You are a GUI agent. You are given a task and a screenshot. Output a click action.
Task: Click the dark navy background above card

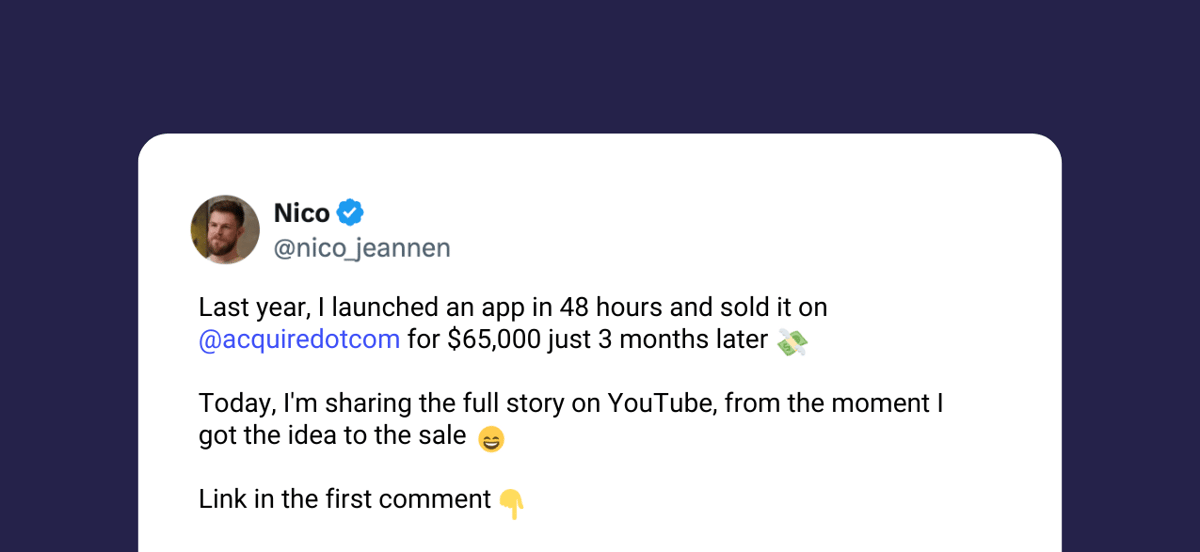point(600,65)
